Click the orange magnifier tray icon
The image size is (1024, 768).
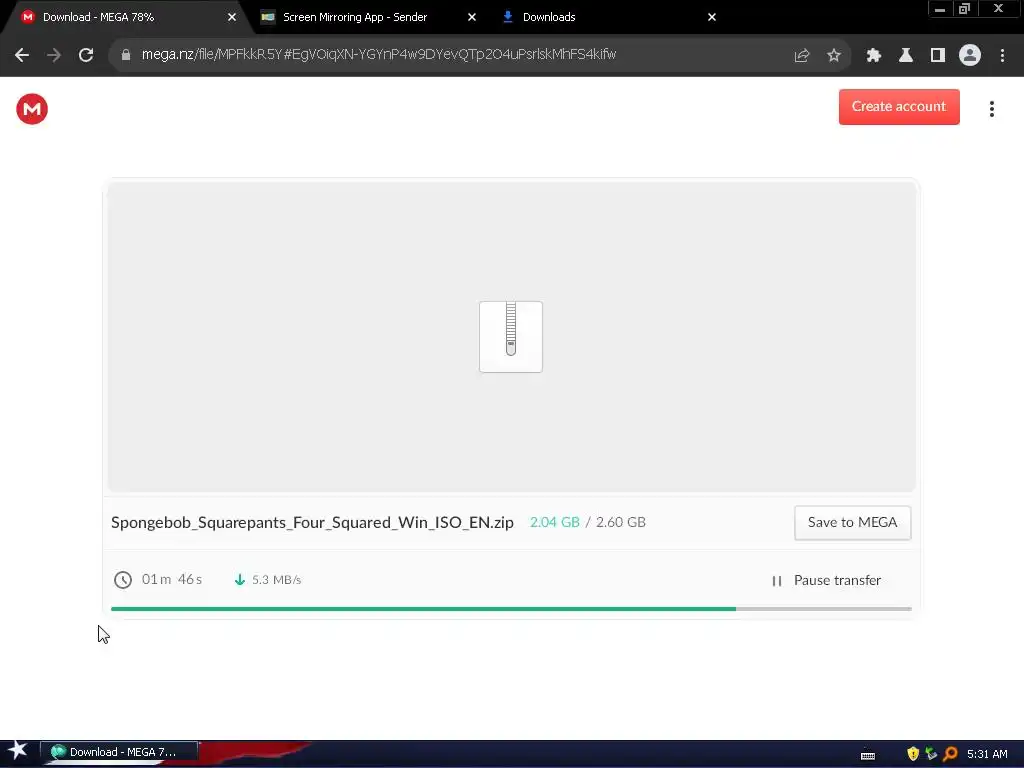pyautogui.click(x=951, y=754)
